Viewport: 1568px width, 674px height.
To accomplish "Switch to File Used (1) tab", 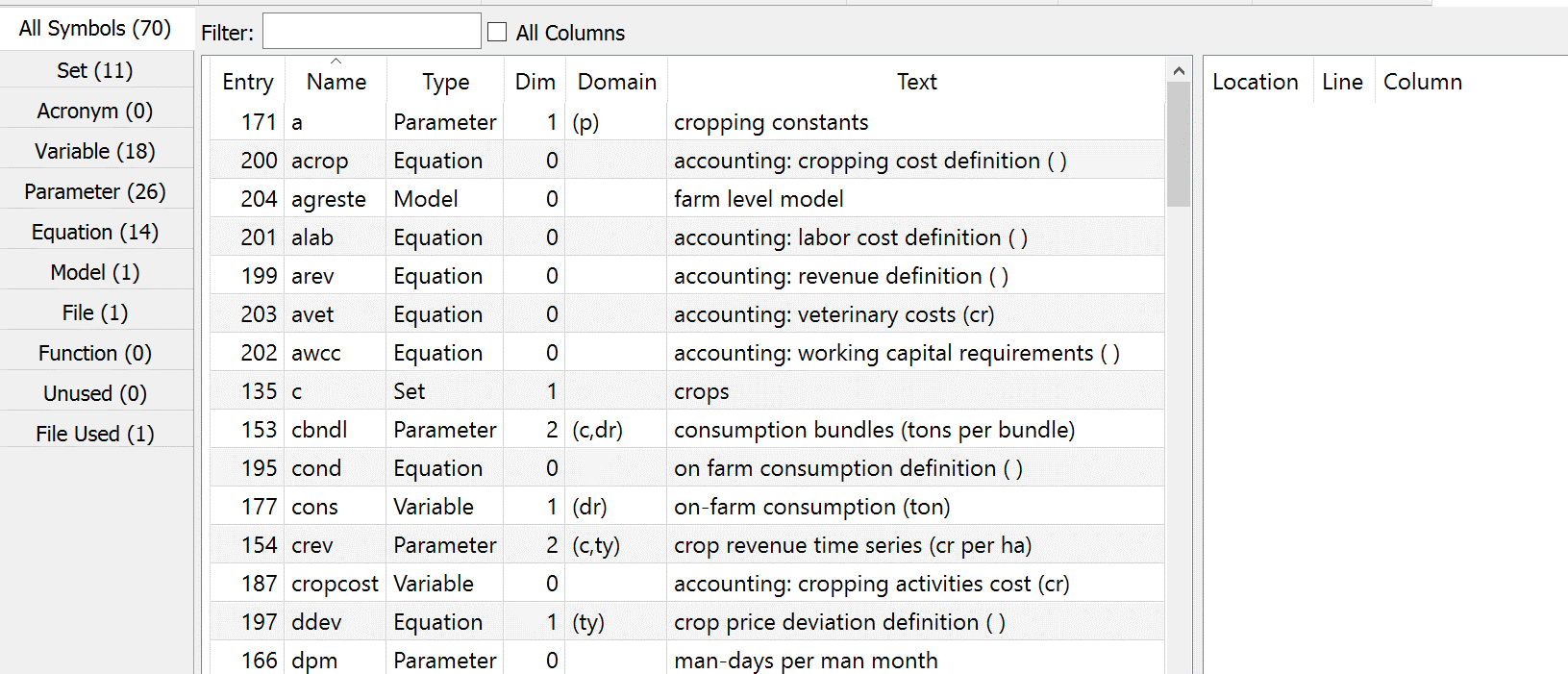I will point(95,434).
